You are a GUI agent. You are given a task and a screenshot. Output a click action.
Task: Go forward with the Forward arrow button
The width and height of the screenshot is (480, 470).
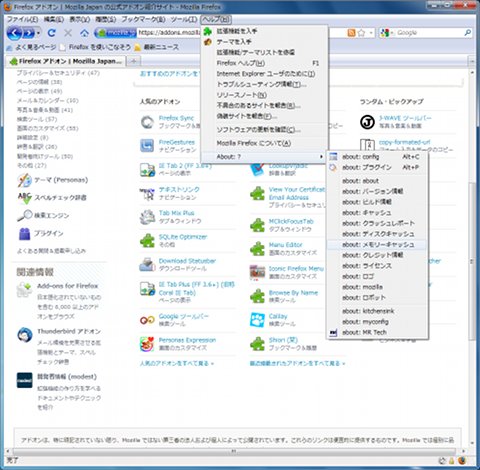29,33
